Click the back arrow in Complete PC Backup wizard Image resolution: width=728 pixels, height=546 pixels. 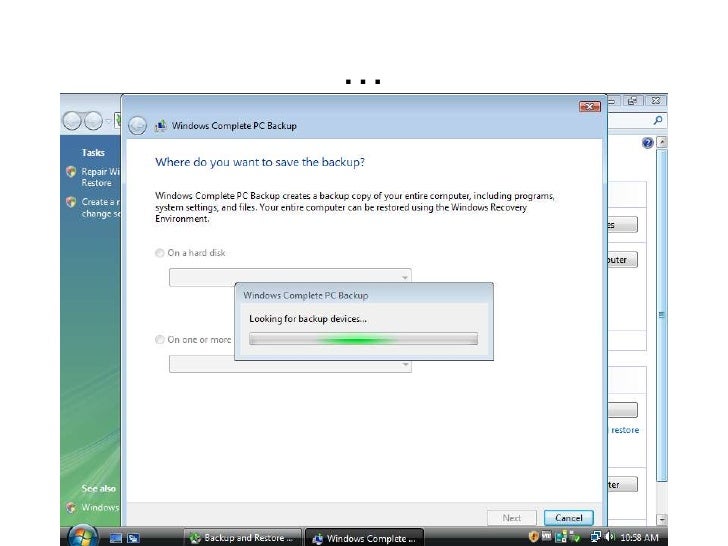(137, 125)
